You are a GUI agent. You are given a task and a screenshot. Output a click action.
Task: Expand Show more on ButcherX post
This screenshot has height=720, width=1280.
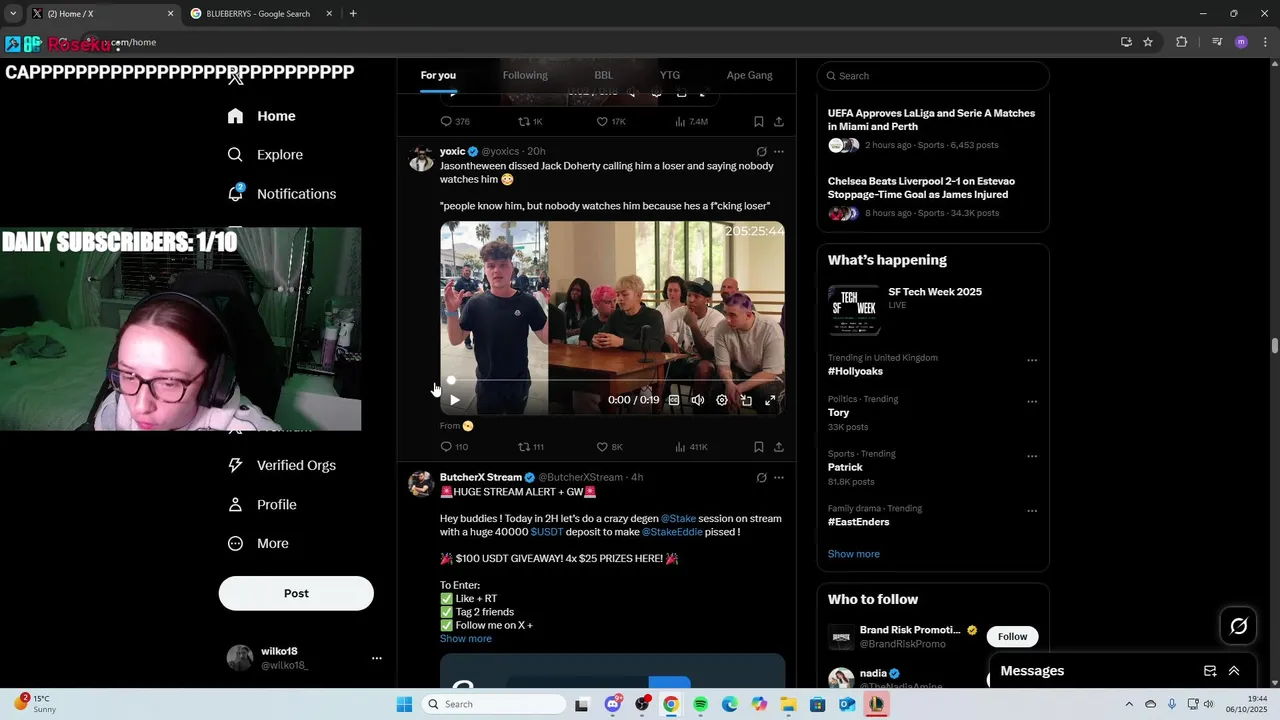click(465, 639)
